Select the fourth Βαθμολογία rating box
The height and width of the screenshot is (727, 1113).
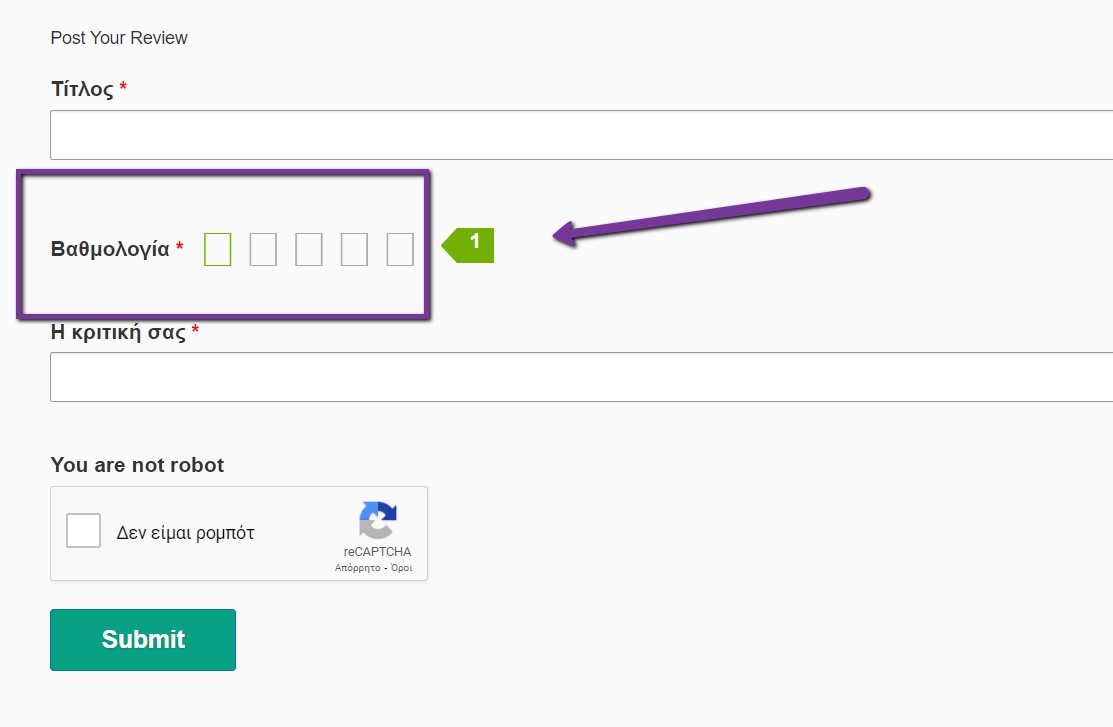(x=354, y=249)
